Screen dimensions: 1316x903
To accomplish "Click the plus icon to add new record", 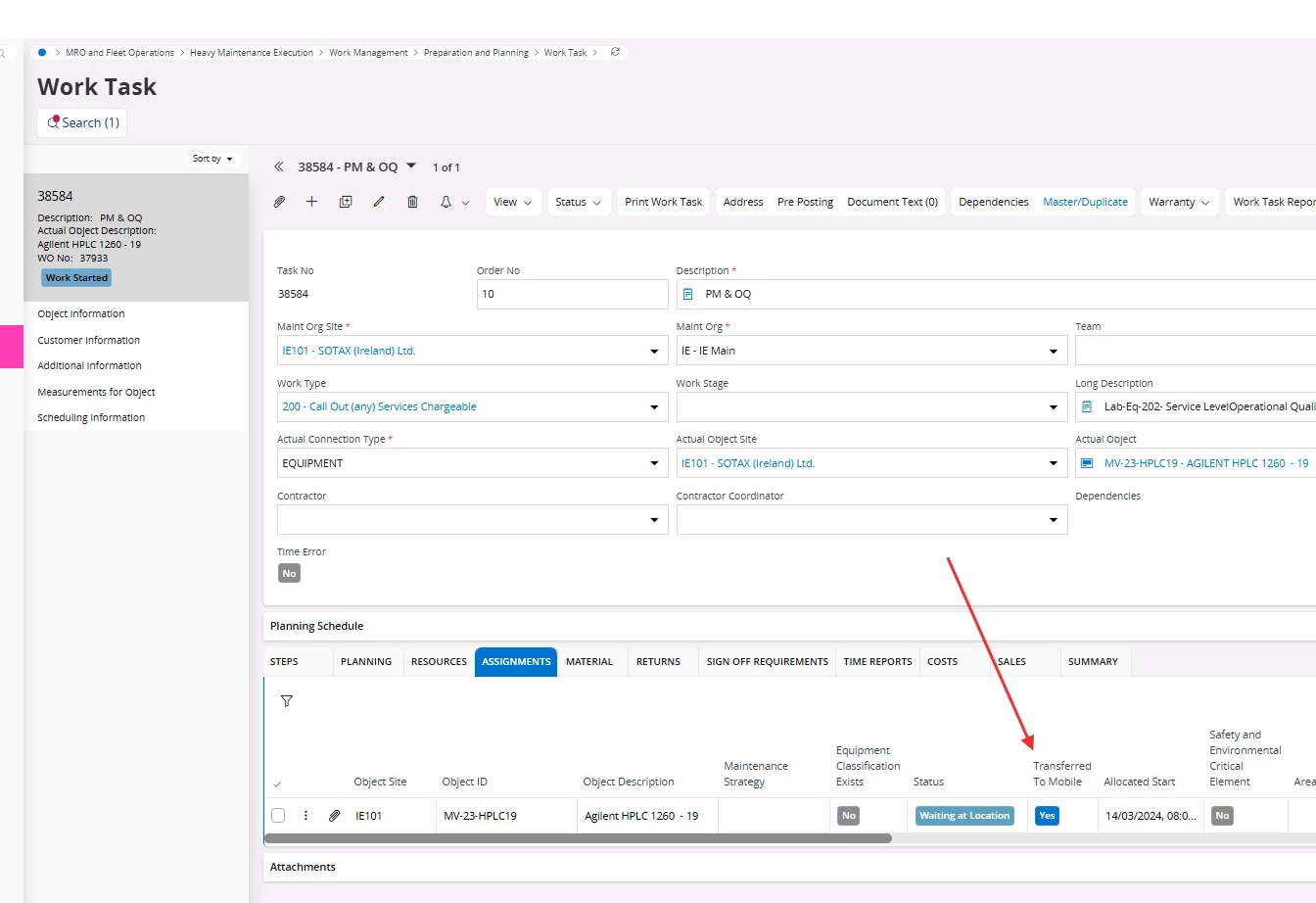I will coord(311,202).
